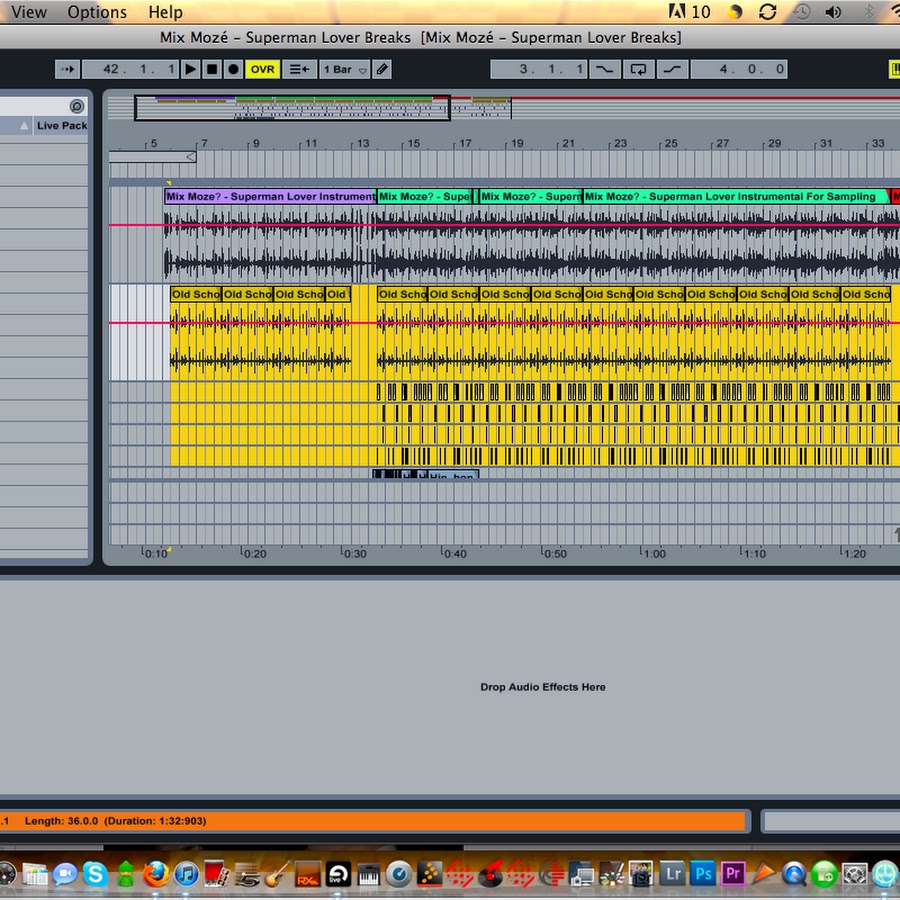The image size is (900, 900).
Task: Open iZotope RX from the dock
Action: [x=308, y=874]
